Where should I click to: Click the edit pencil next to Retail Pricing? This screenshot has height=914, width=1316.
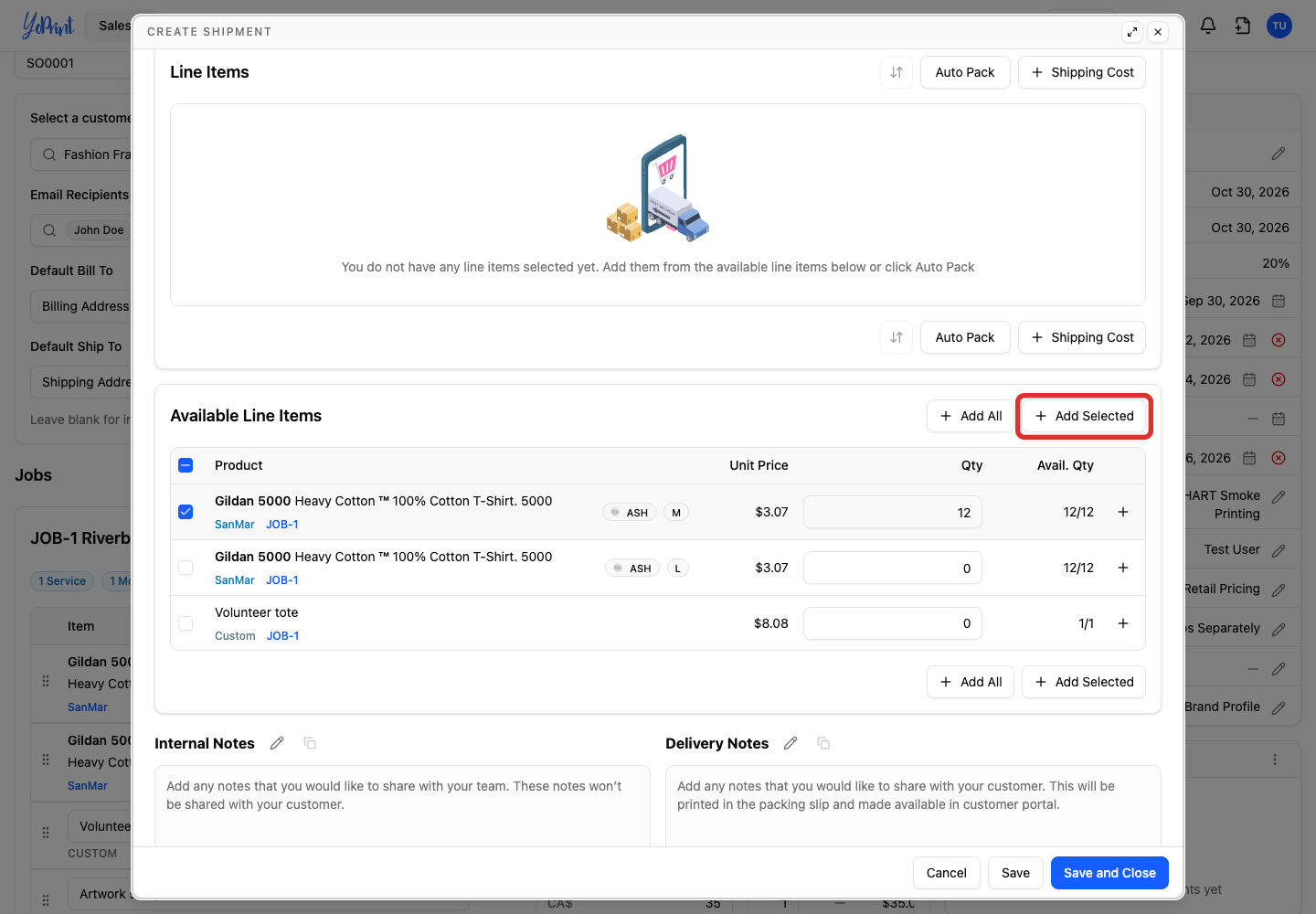[x=1279, y=590]
